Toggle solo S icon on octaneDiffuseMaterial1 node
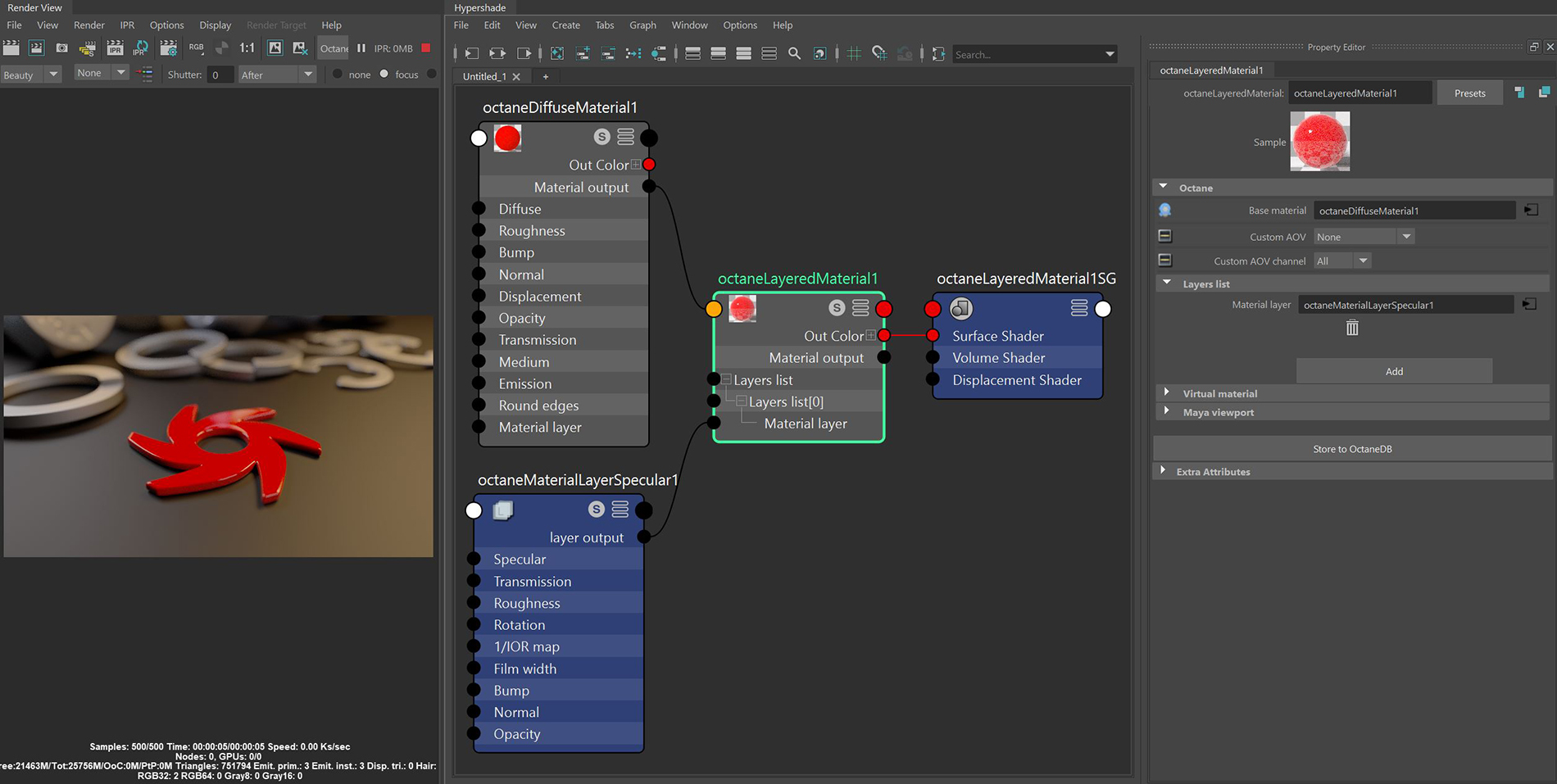Image resolution: width=1557 pixels, height=784 pixels. (x=602, y=137)
